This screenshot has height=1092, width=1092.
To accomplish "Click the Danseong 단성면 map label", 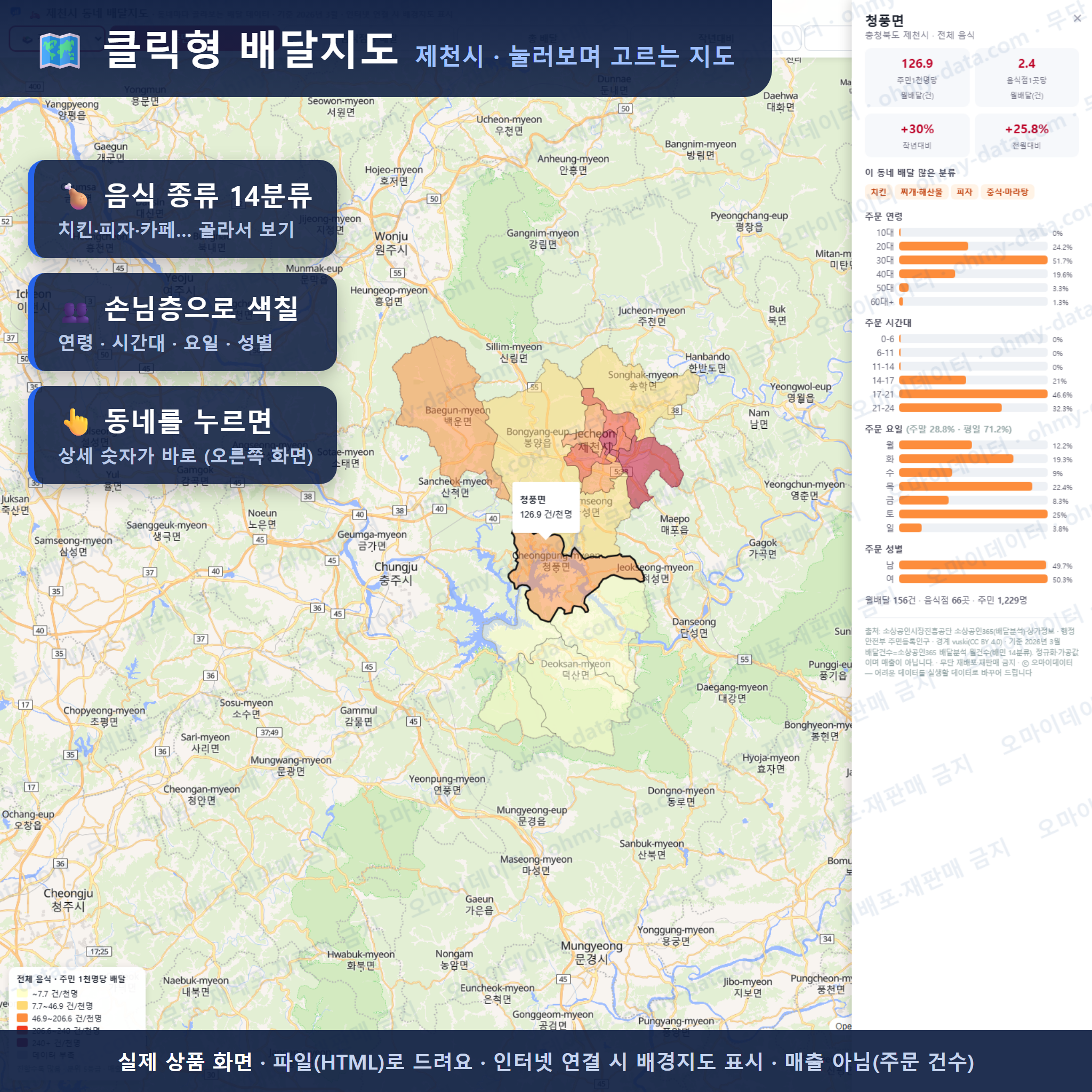I will [x=694, y=628].
